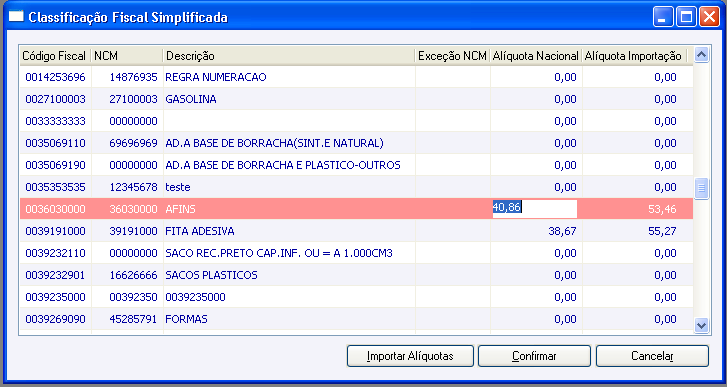Click the 55,27 Alíquota Importação value

click(x=663, y=231)
